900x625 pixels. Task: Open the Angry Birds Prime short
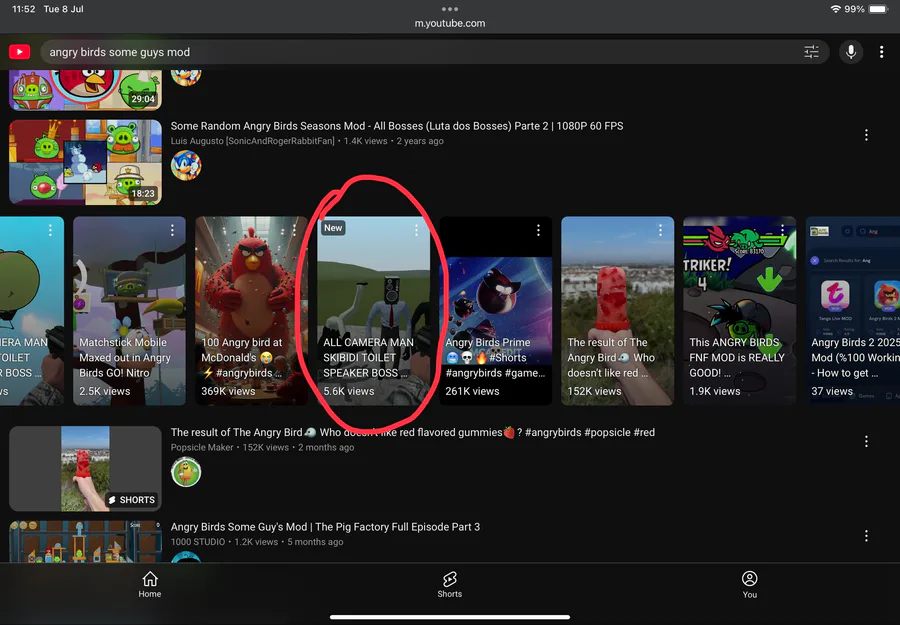(495, 311)
